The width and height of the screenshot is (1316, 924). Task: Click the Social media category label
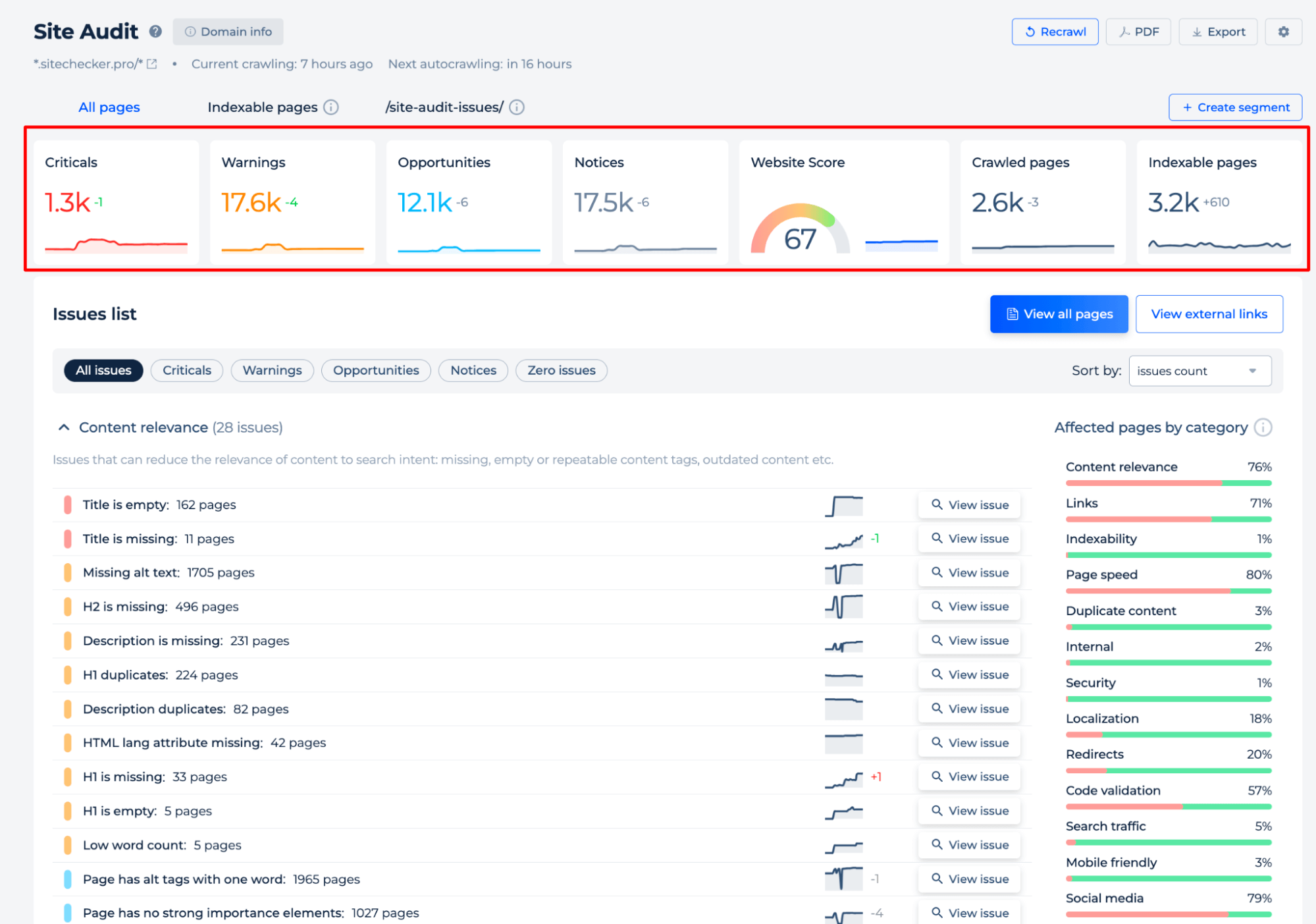(x=1104, y=898)
